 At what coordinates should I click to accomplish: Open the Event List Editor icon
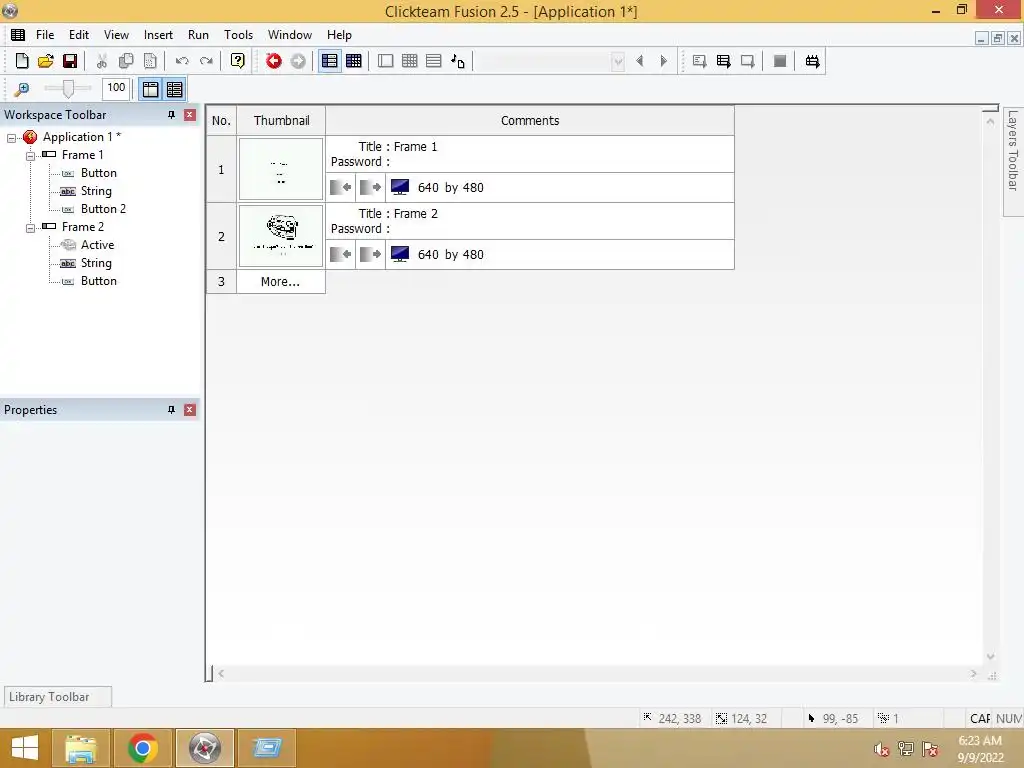[434, 61]
